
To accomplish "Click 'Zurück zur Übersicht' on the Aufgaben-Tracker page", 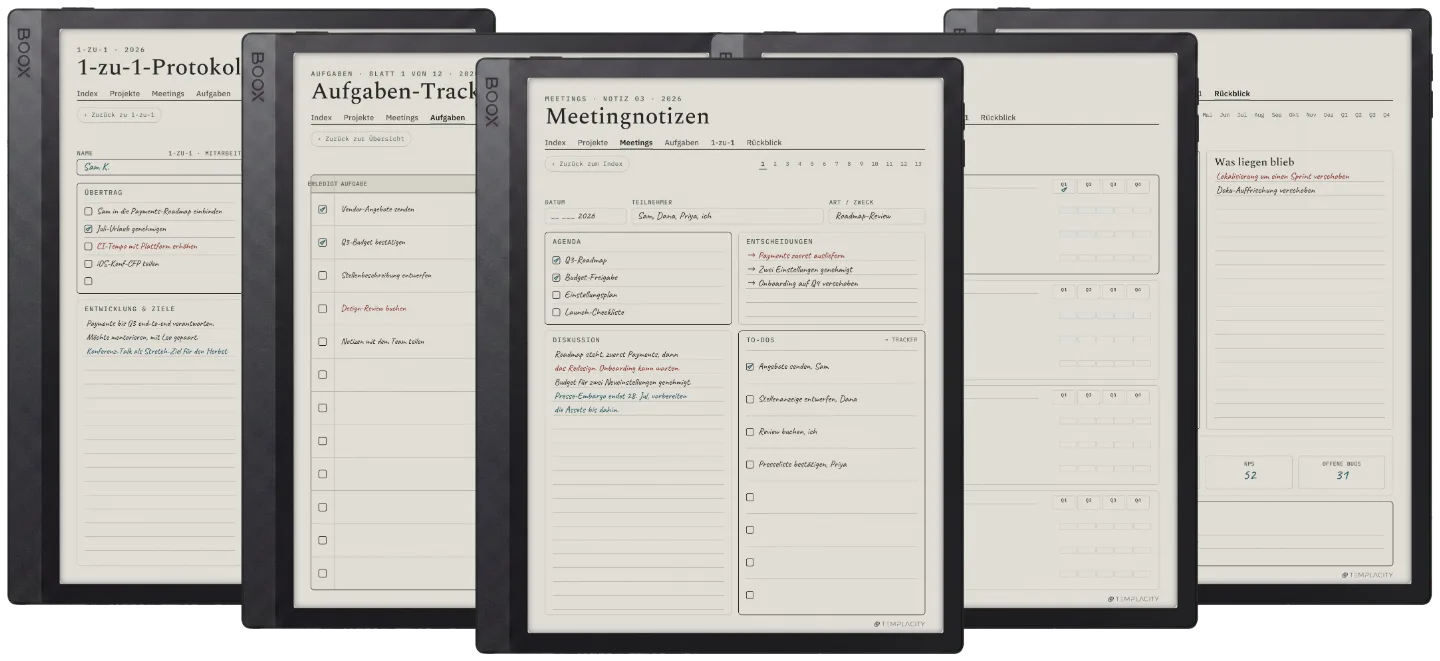I will point(360,139).
